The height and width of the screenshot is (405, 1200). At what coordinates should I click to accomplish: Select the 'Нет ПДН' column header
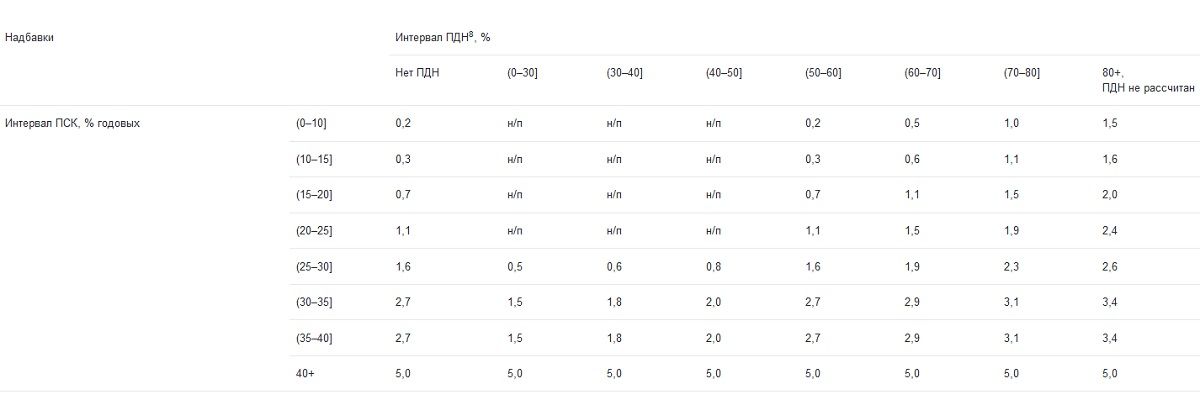(417, 73)
